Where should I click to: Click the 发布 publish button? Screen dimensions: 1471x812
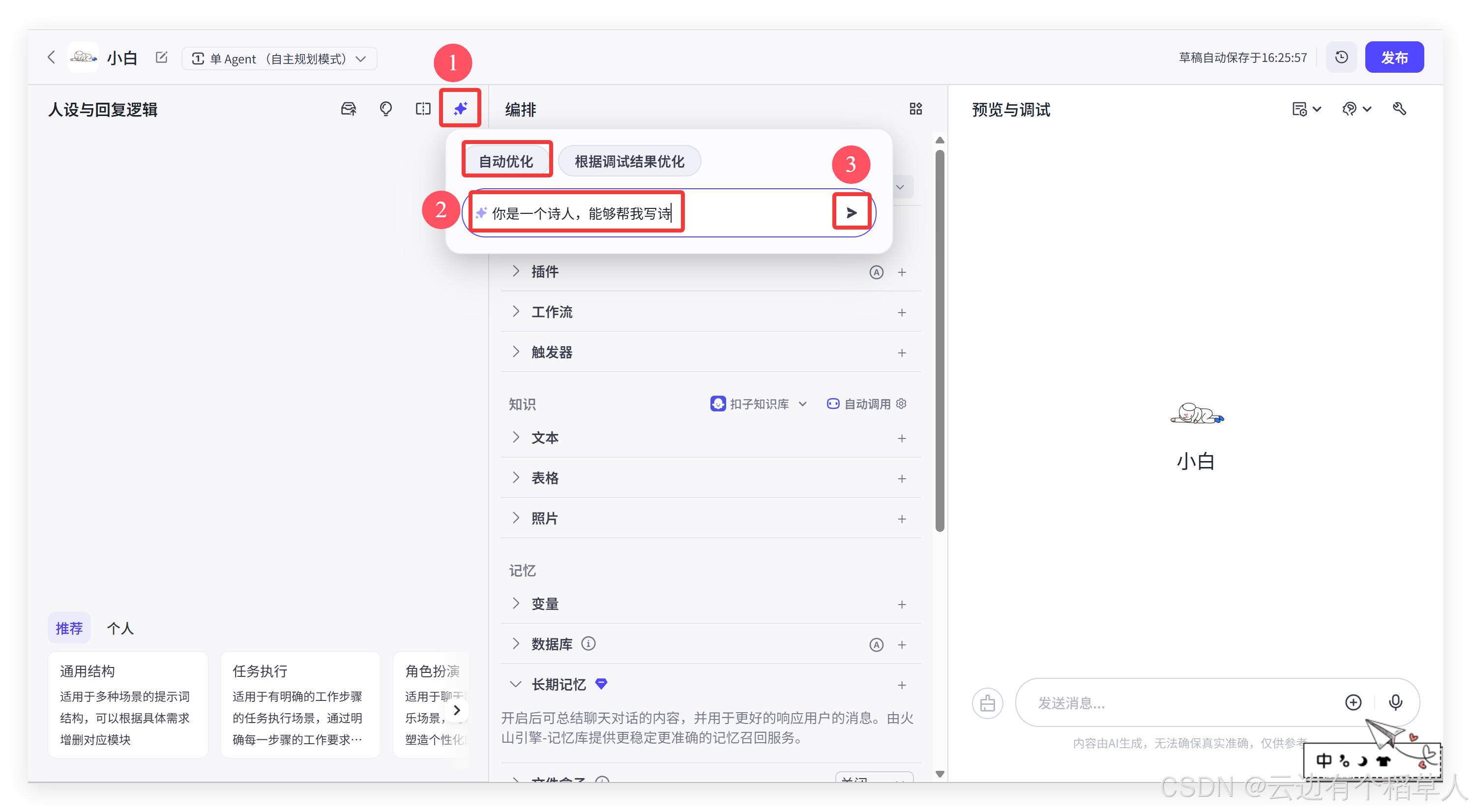pyautogui.click(x=1394, y=57)
